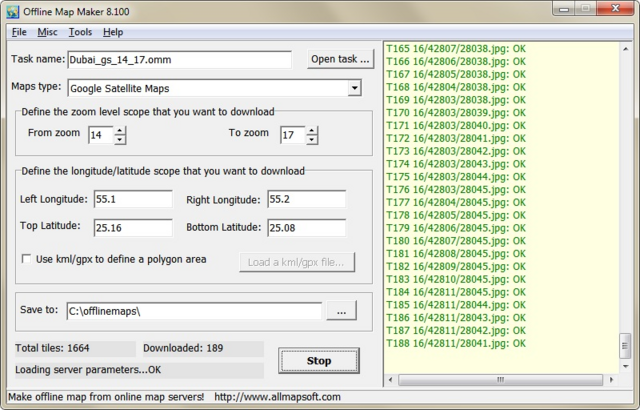Open the Tools menu
Viewport: 640px width, 410px height.
coord(80,32)
